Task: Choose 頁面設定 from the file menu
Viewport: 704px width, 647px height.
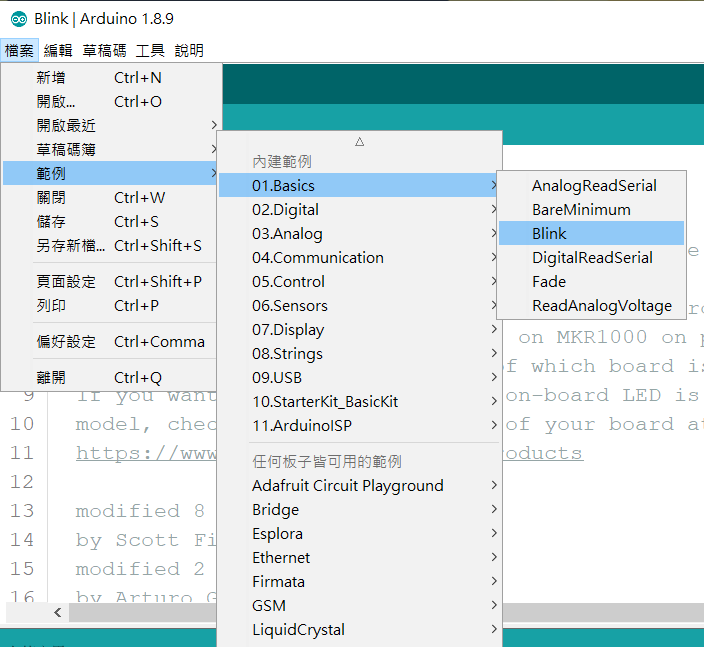Action: coord(110,282)
